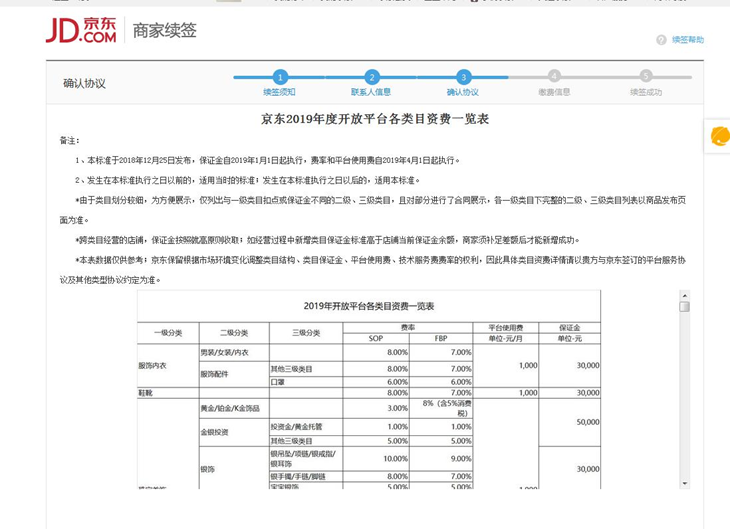This screenshot has width=730, height=529.
Task: Click the 备注 label
Action: pyautogui.click(x=69, y=141)
